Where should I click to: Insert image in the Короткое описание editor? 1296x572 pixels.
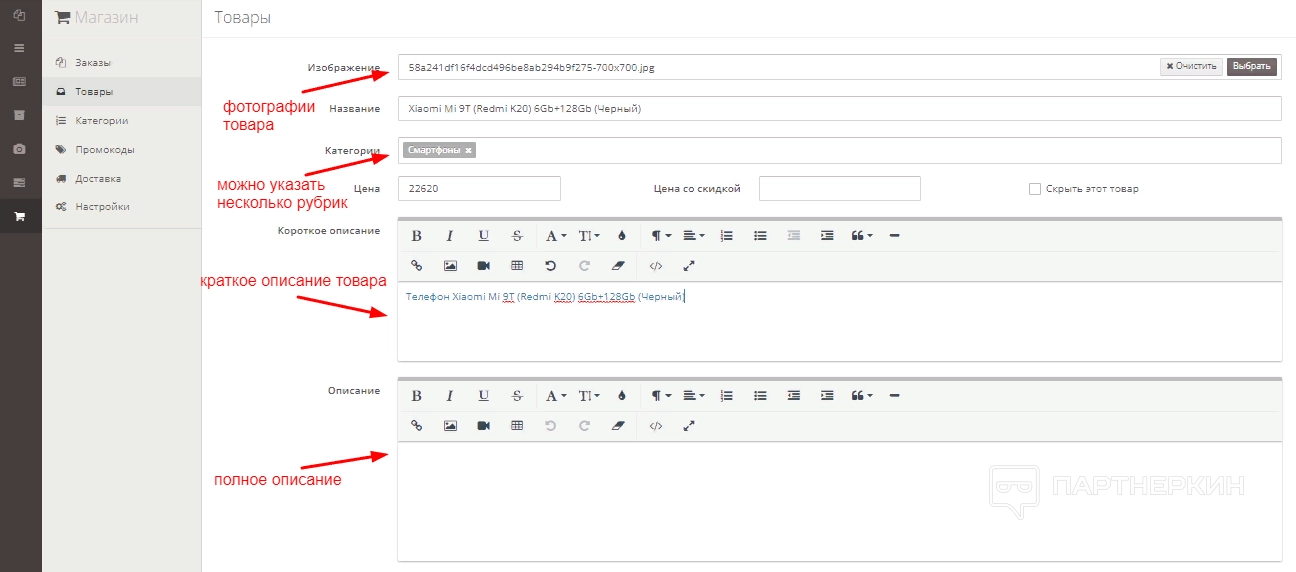(450, 266)
